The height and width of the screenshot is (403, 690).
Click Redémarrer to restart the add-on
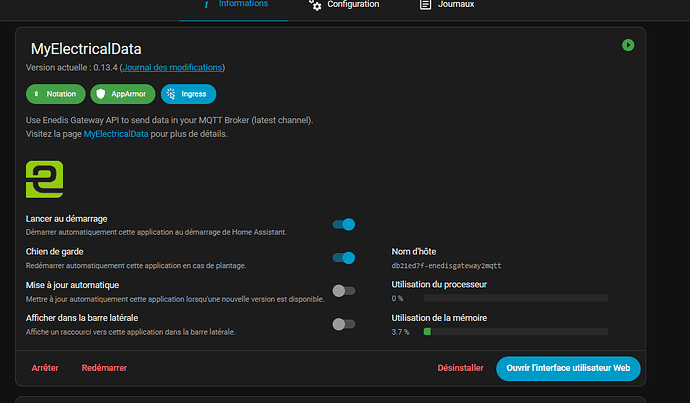tap(104, 368)
